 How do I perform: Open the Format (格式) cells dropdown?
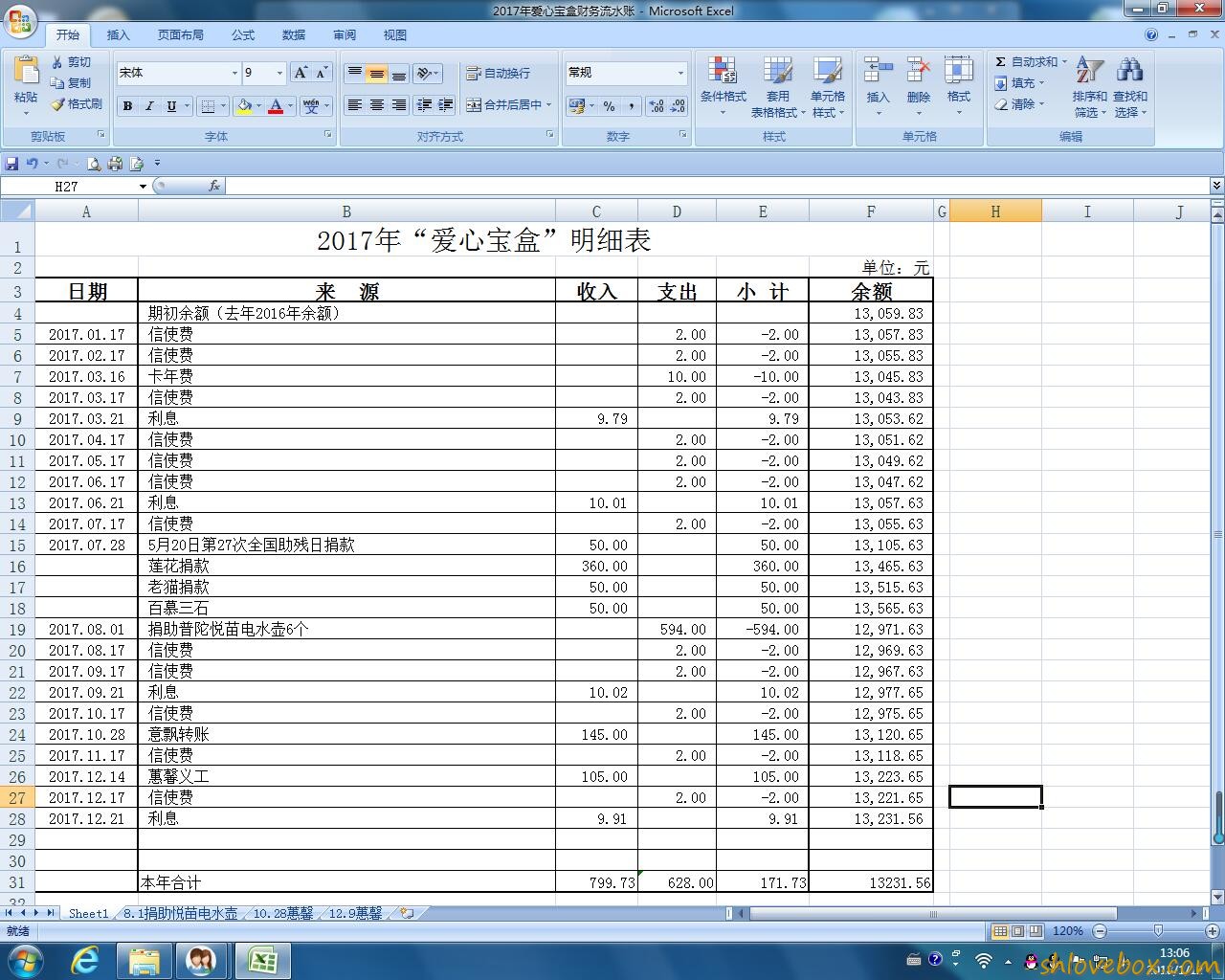pos(959,86)
